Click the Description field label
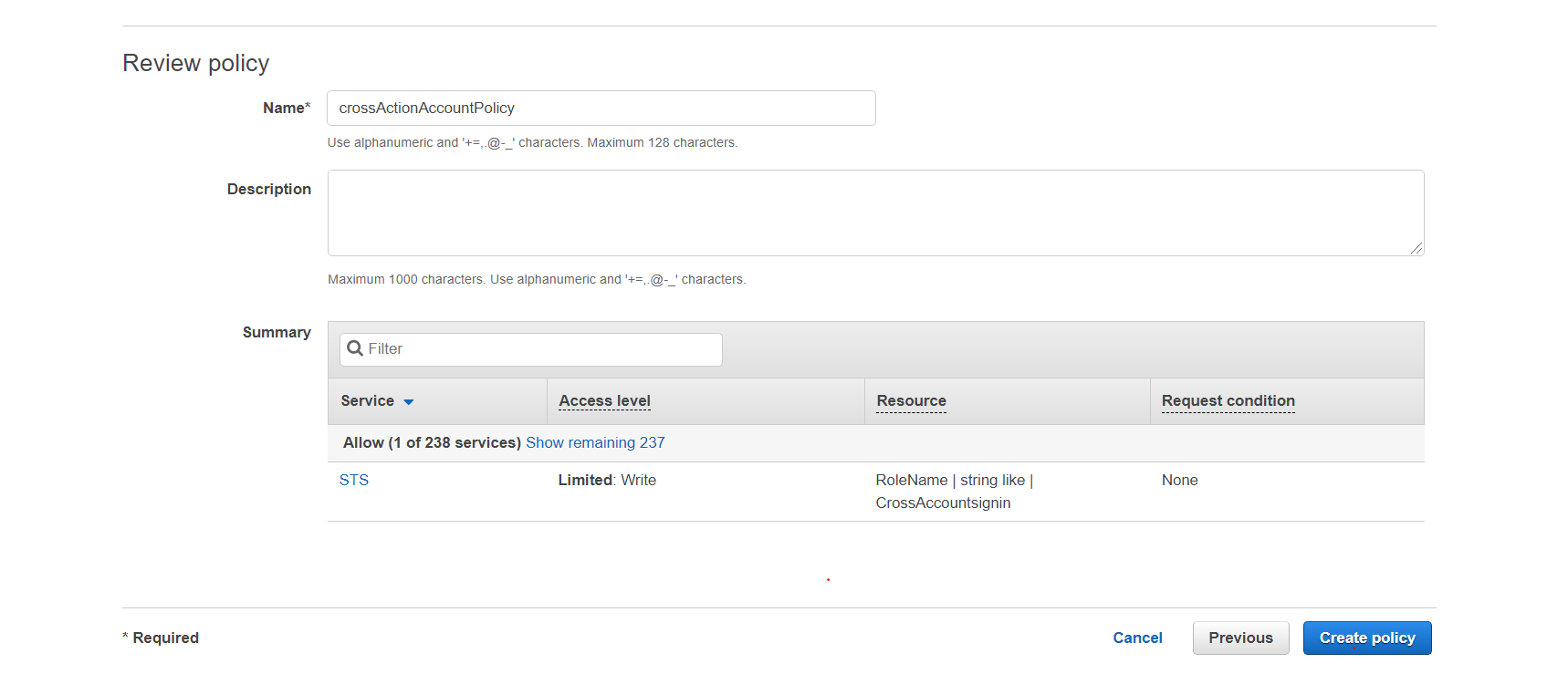This screenshot has width=1568, height=674. point(269,189)
